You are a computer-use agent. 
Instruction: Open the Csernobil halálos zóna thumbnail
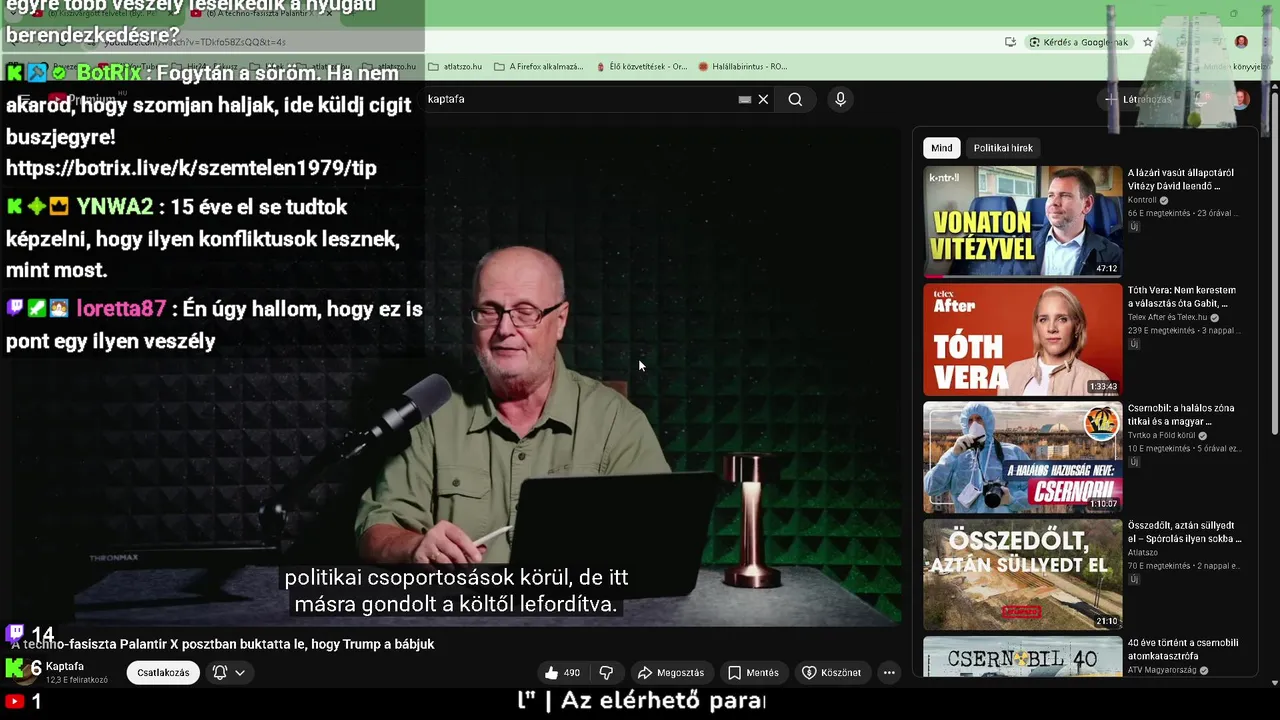pos(1022,457)
